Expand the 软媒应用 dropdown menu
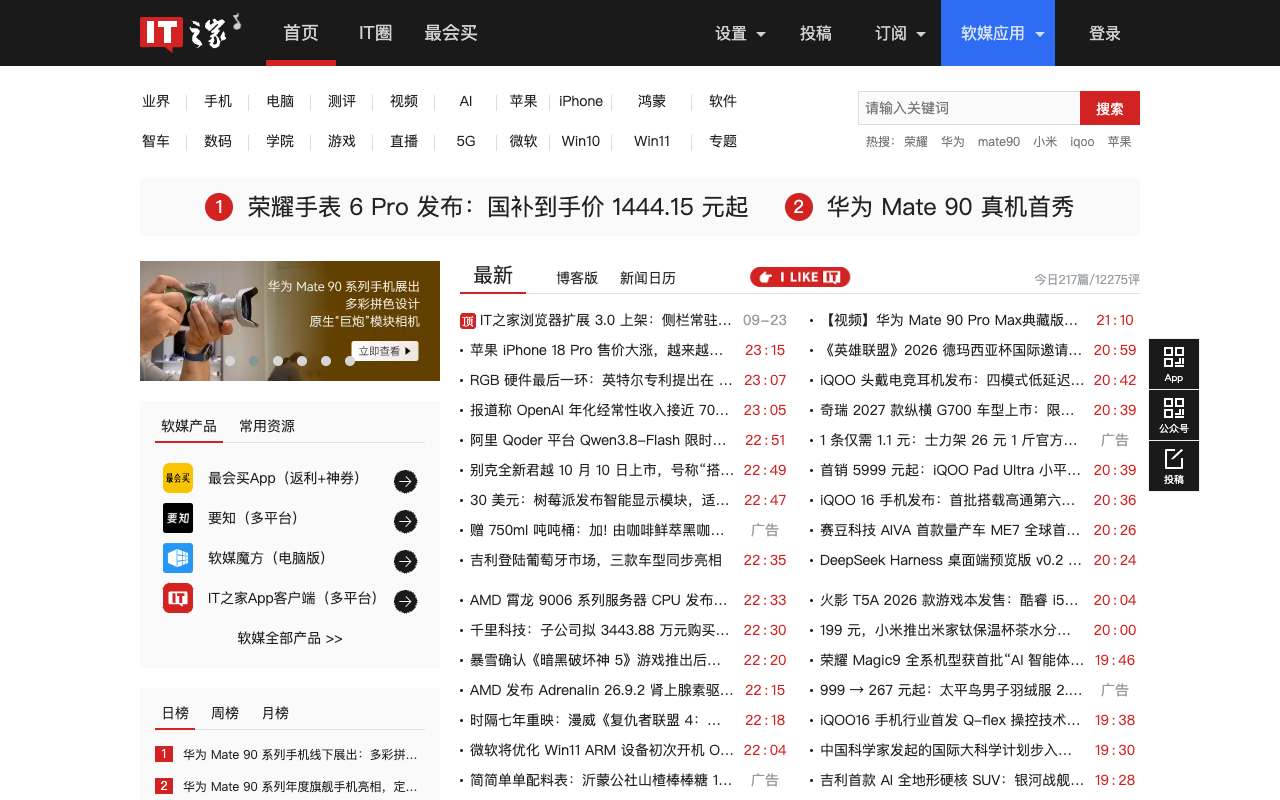The height and width of the screenshot is (800, 1280). 998,33
